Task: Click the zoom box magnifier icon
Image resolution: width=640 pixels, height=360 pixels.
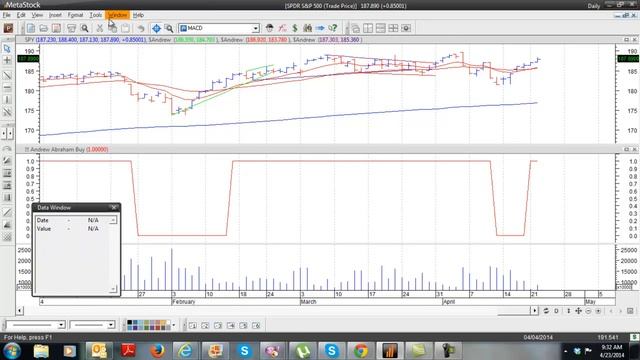Action: coord(169,28)
